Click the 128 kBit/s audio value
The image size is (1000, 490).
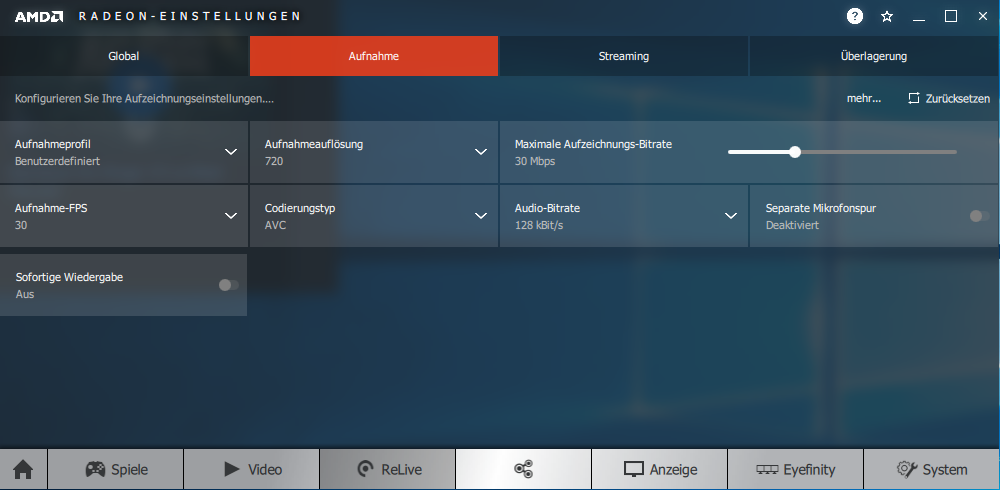coord(539,225)
